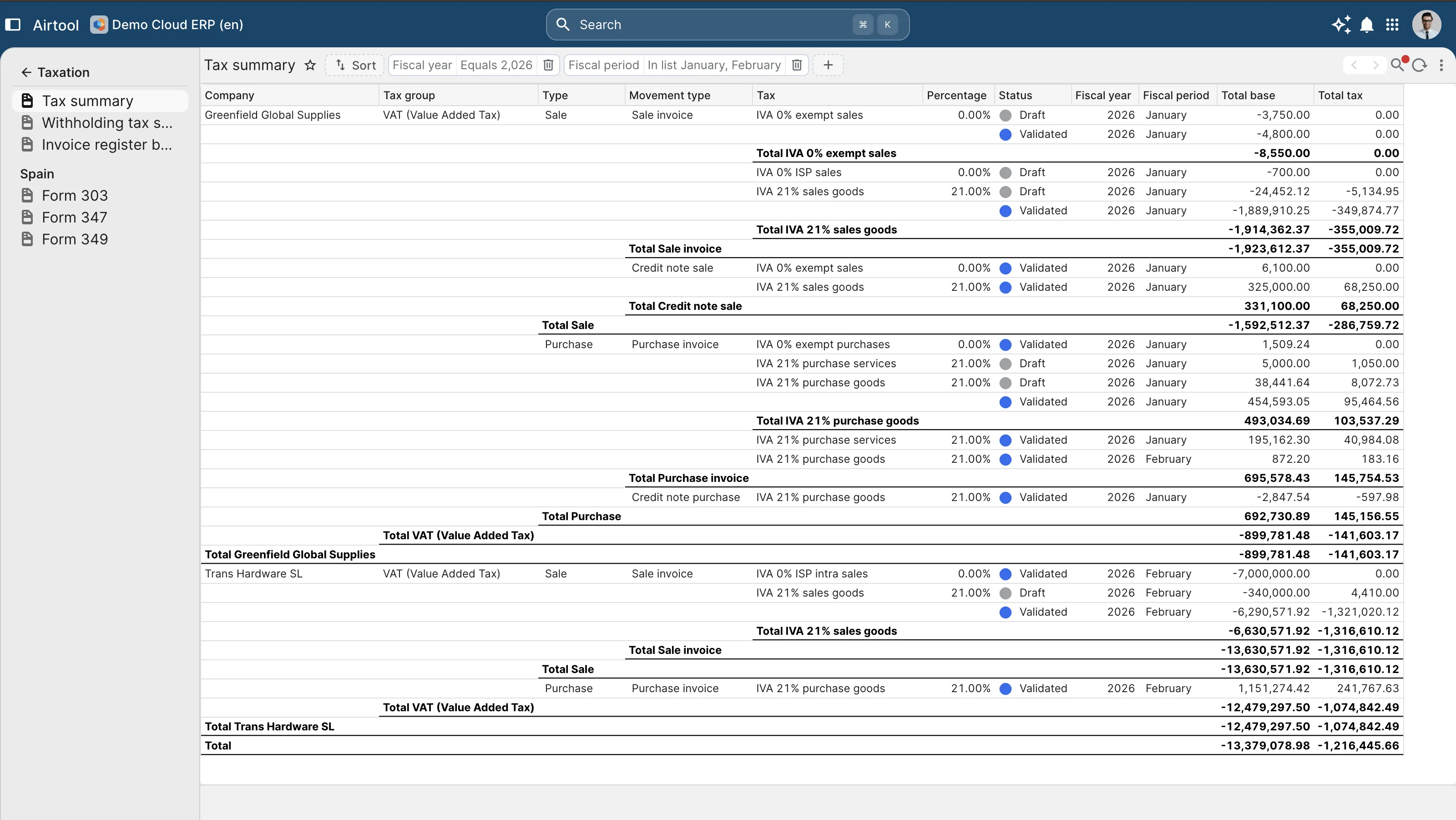Image resolution: width=1456 pixels, height=820 pixels.
Task: Click the Spain section heading
Action: [x=37, y=173]
